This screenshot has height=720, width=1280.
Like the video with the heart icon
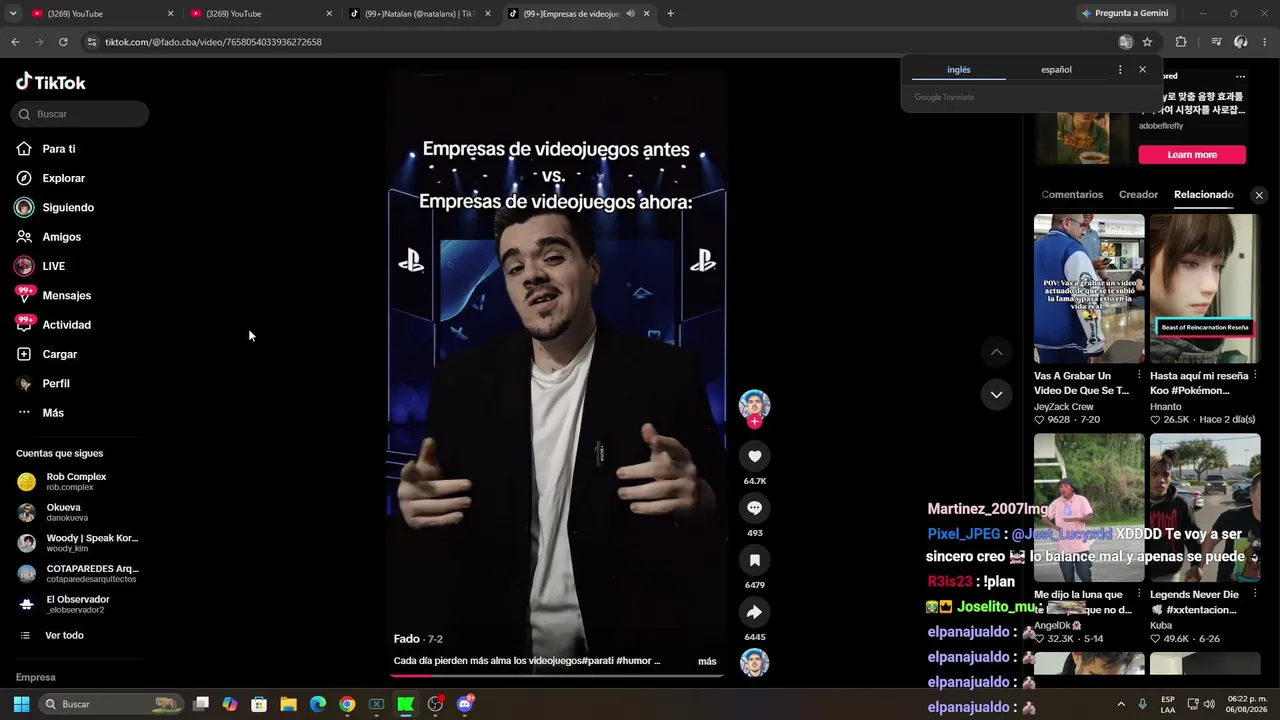[754, 456]
